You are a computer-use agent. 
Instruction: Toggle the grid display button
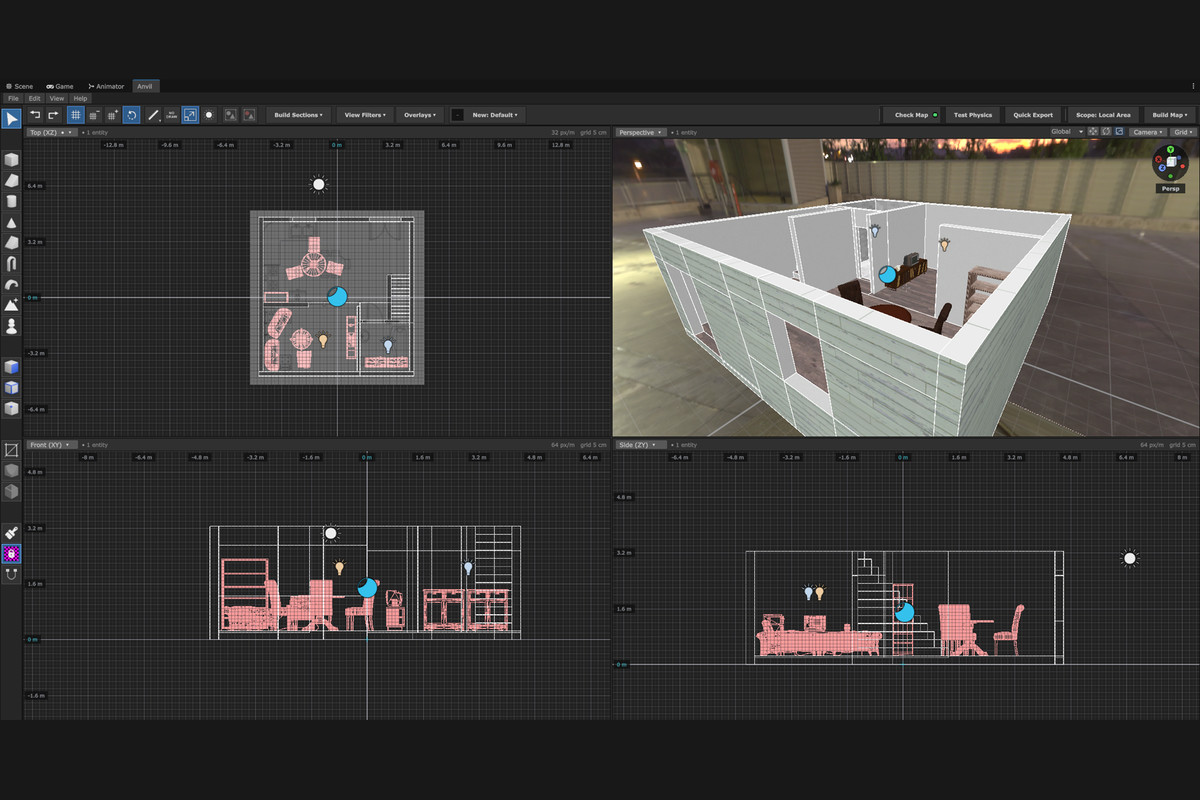point(75,115)
